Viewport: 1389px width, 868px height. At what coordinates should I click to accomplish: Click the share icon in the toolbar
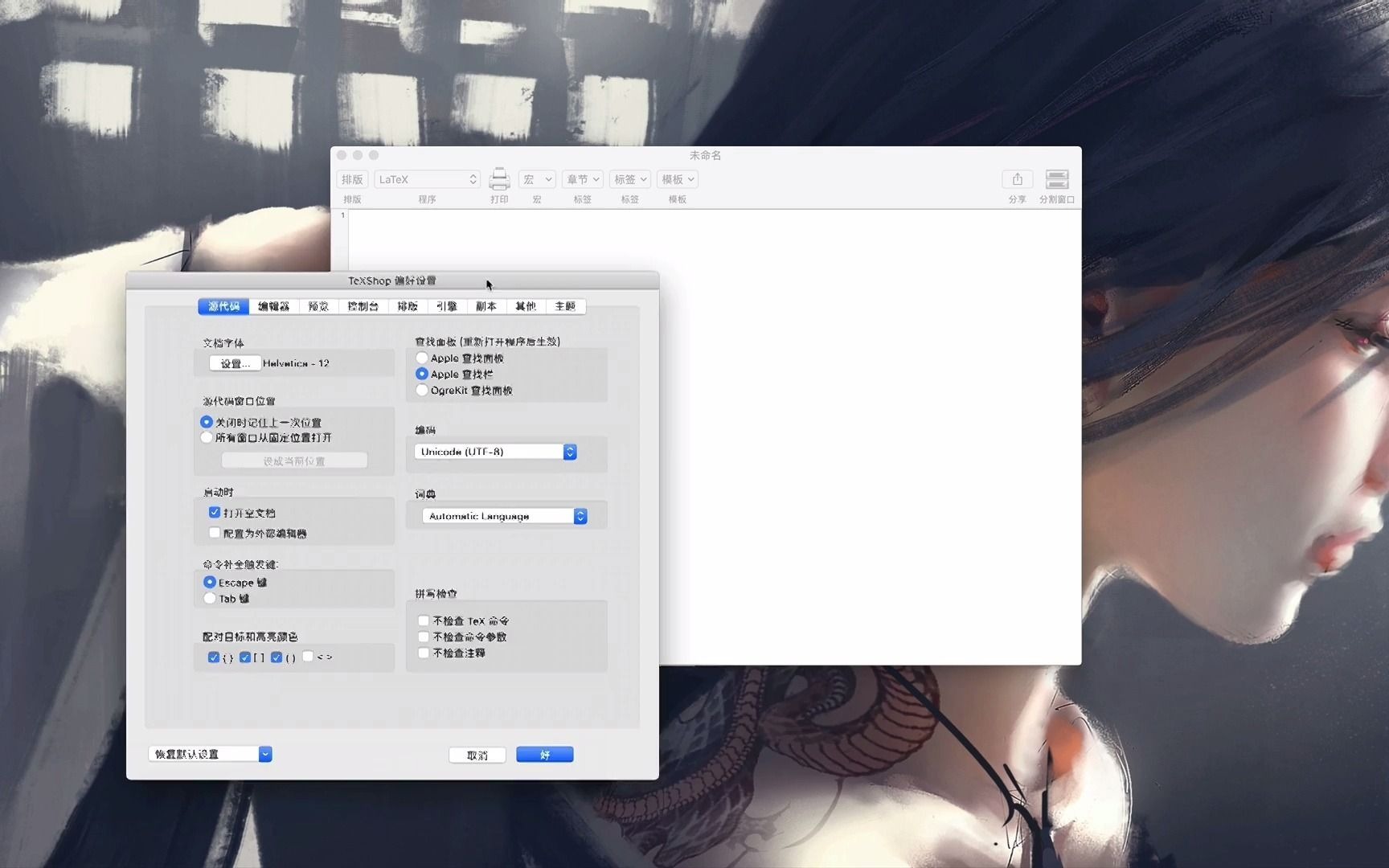pyautogui.click(x=1017, y=179)
